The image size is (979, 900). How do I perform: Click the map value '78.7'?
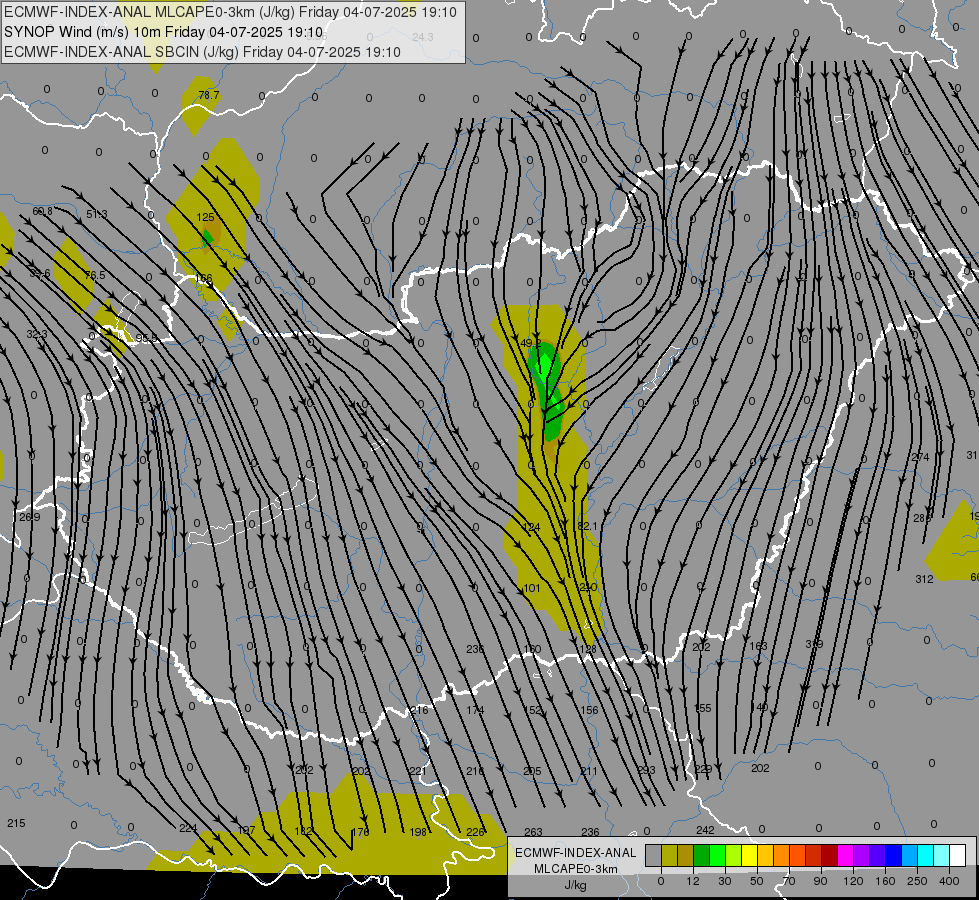209,95
